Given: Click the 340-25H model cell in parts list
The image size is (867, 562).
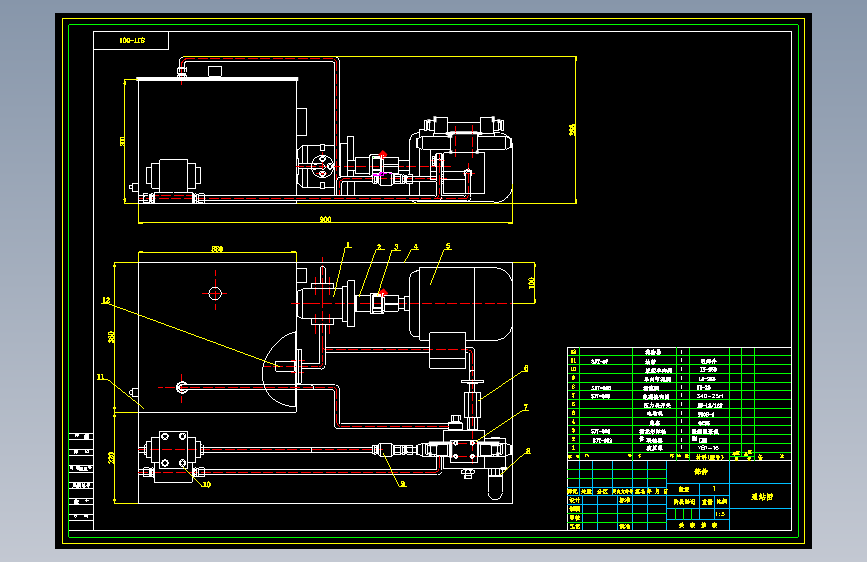Looking at the screenshot, I should point(710,396).
